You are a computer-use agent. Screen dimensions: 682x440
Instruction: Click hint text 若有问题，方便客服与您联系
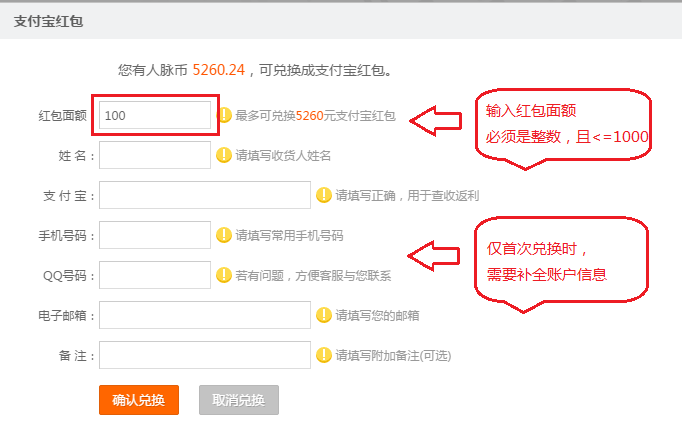pyautogui.click(x=313, y=276)
